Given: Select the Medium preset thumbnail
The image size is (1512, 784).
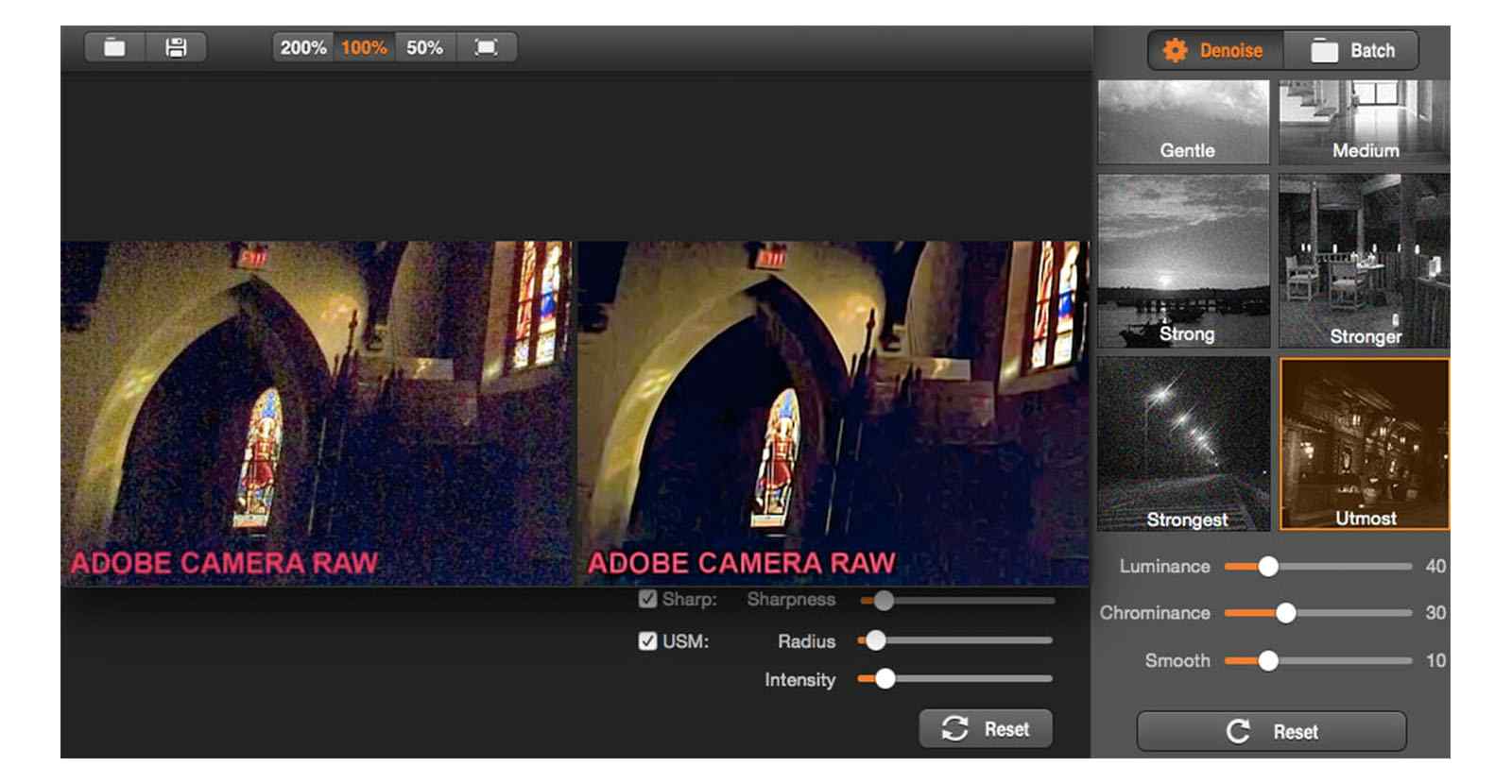Looking at the screenshot, I should (1364, 122).
